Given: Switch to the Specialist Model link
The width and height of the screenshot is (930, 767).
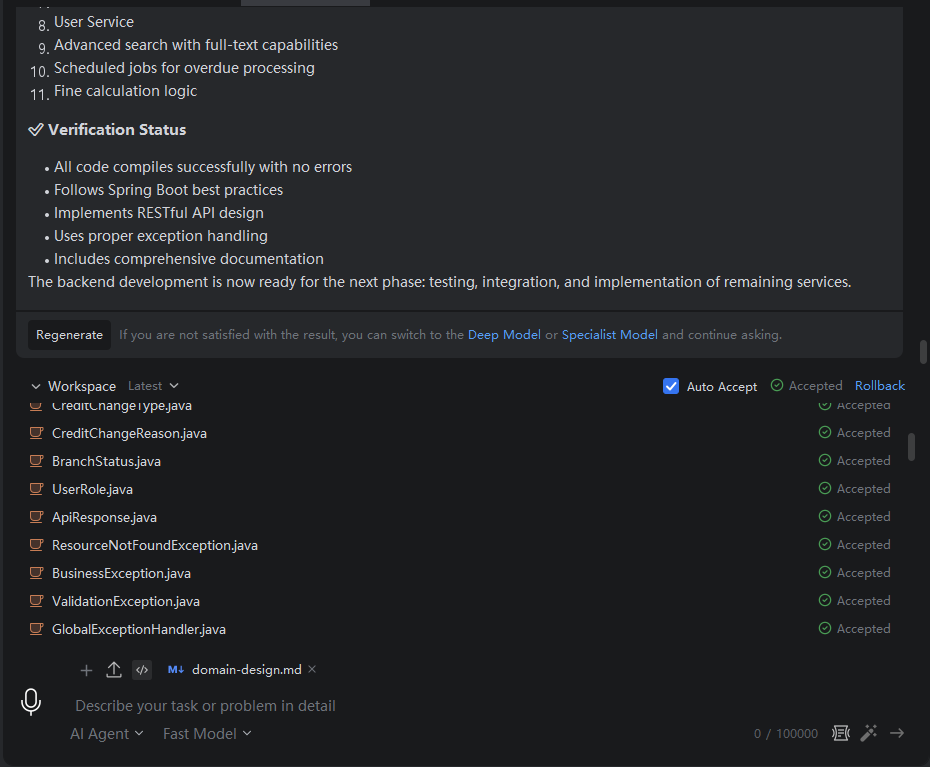Looking at the screenshot, I should pos(609,335).
